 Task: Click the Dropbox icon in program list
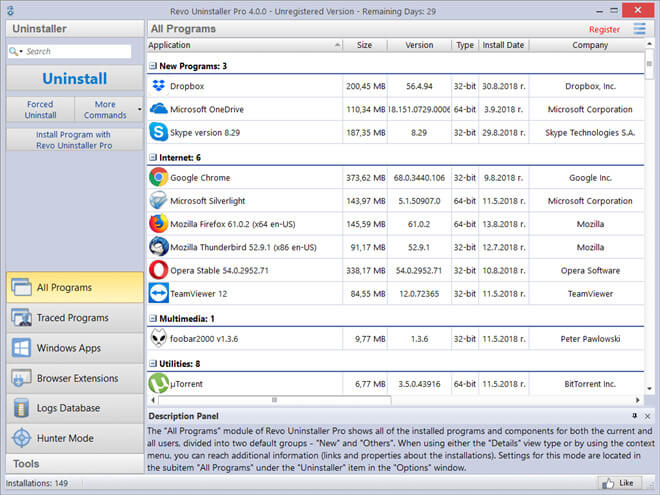coord(158,86)
